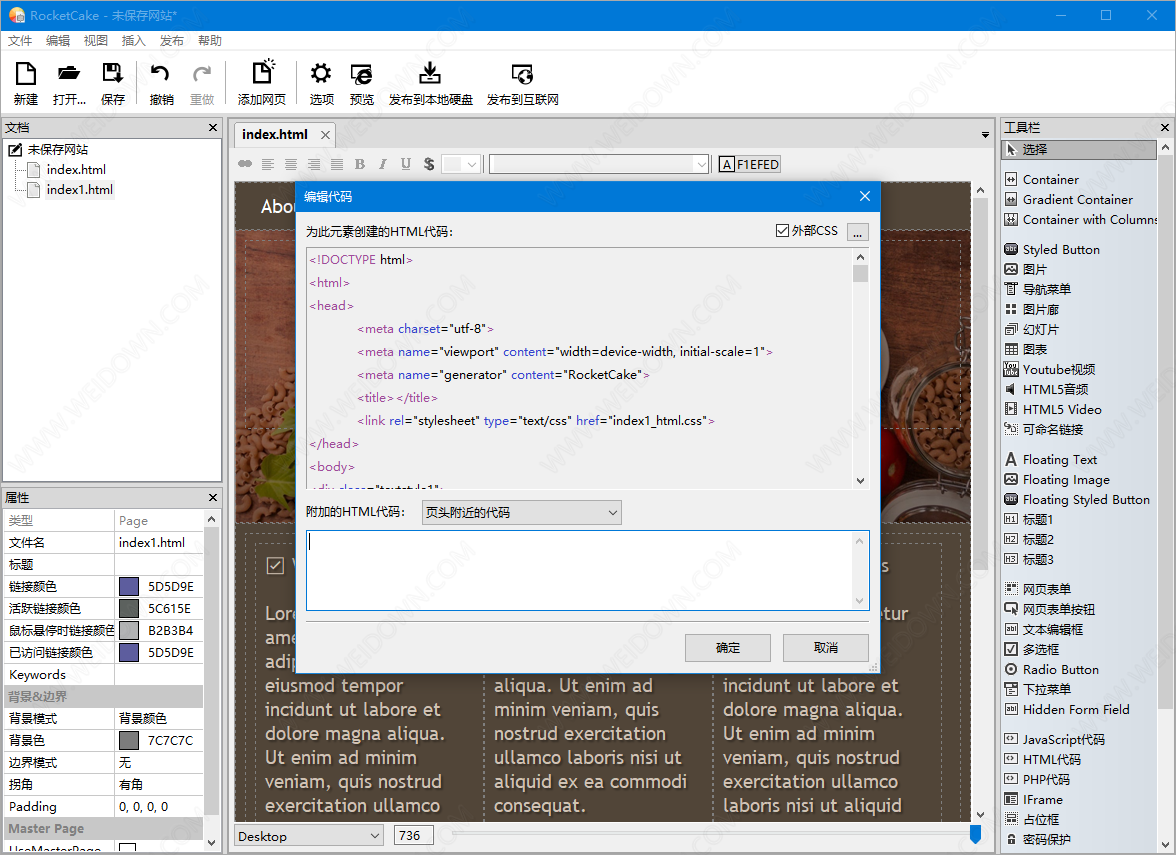Screen dimensions: 1176x855
Task: Switch to the index.html tab
Action: 275,134
